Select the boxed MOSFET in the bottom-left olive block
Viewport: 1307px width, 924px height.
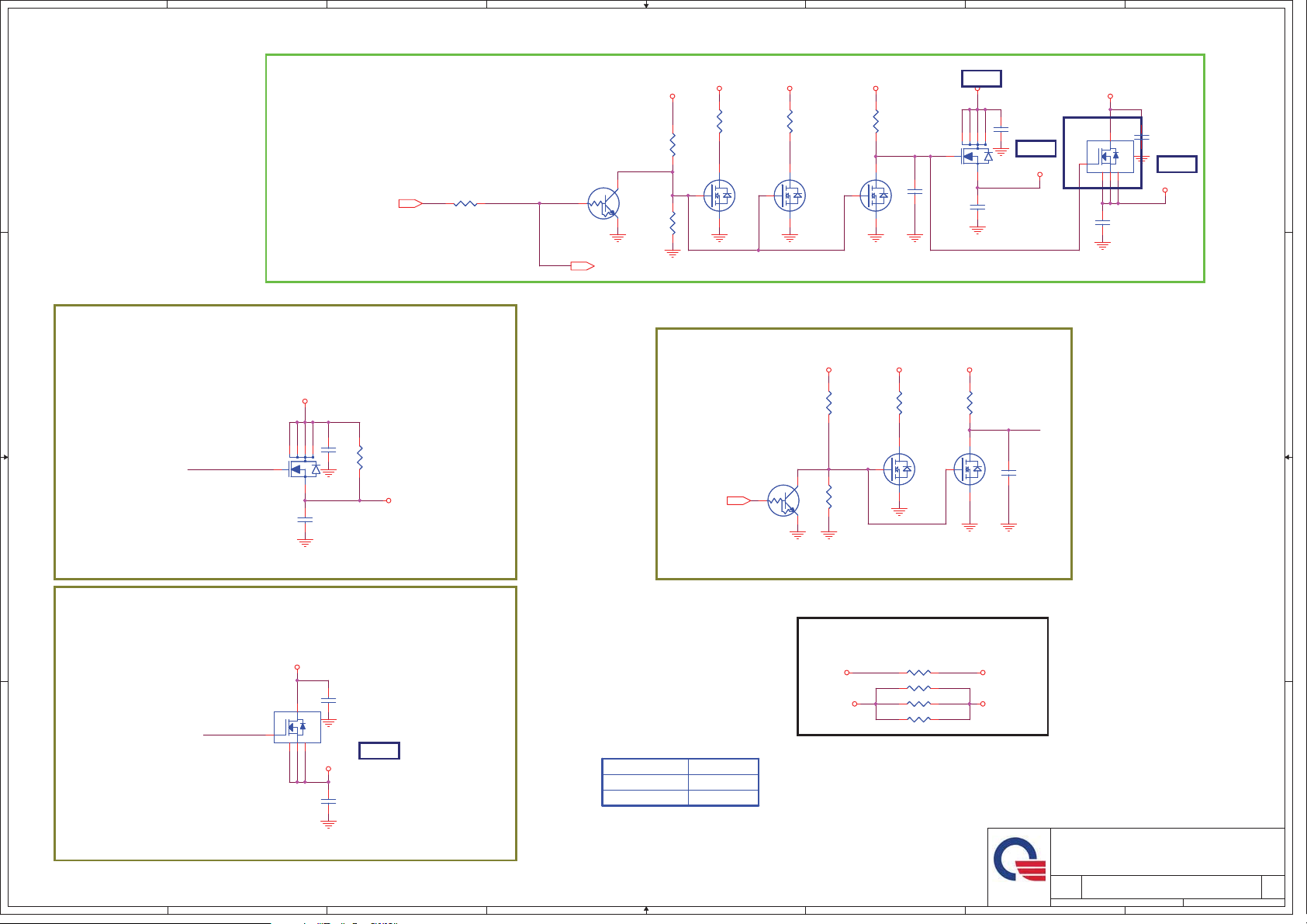pos(297,727)
